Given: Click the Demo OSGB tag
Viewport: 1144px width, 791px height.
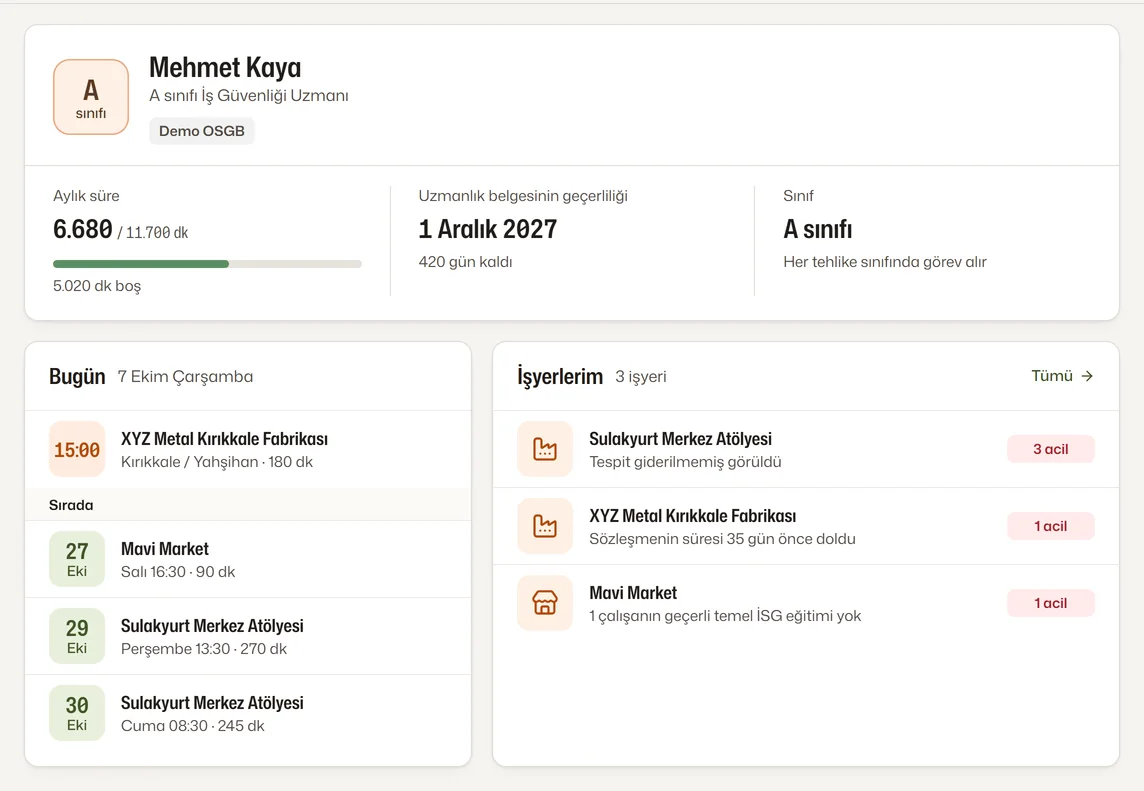Looking at the screenshot, I should [202, 131].
